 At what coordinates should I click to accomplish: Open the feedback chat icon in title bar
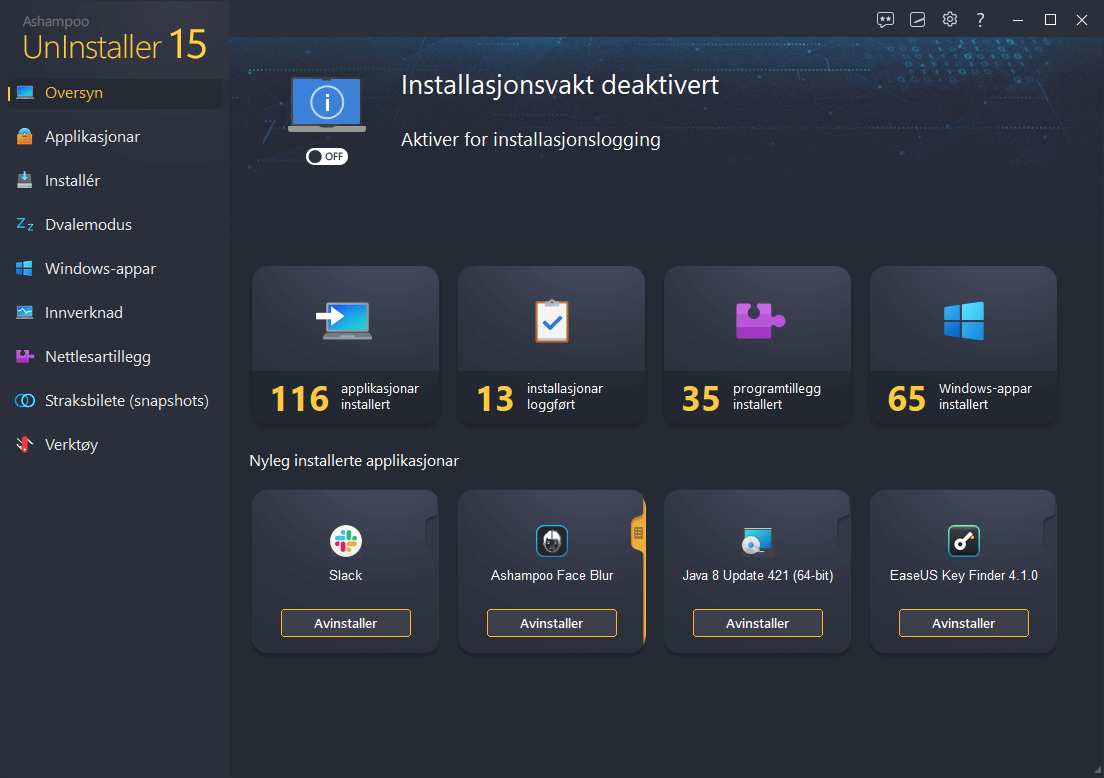(885, 20)
